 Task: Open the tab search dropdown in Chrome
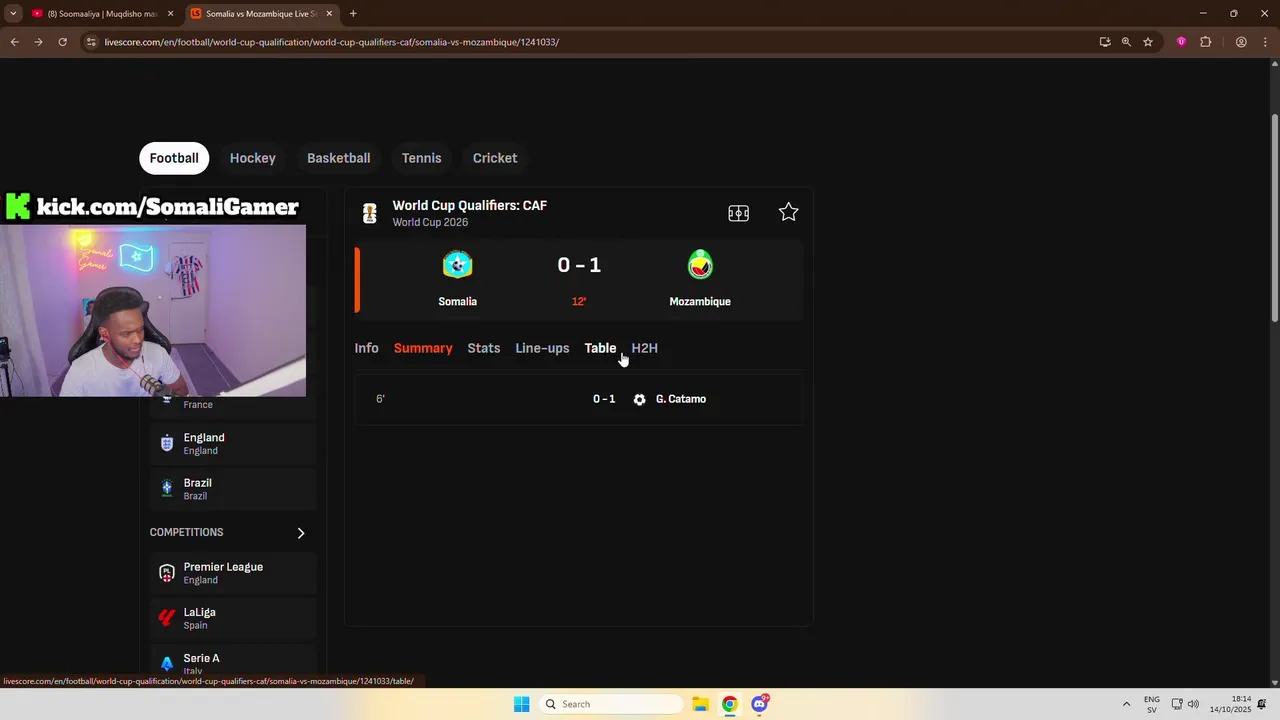(x=13, y=14)
